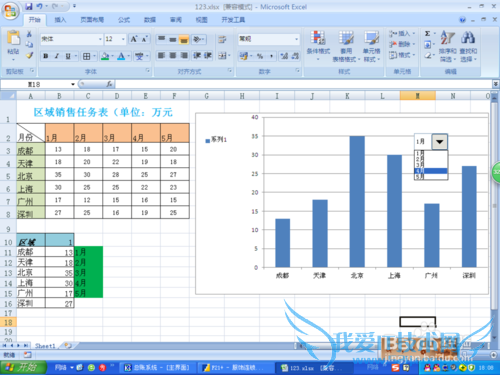Click Wrap Text icon
The image size is (500, 375).
pyautogui.click(x=222, y=40)
